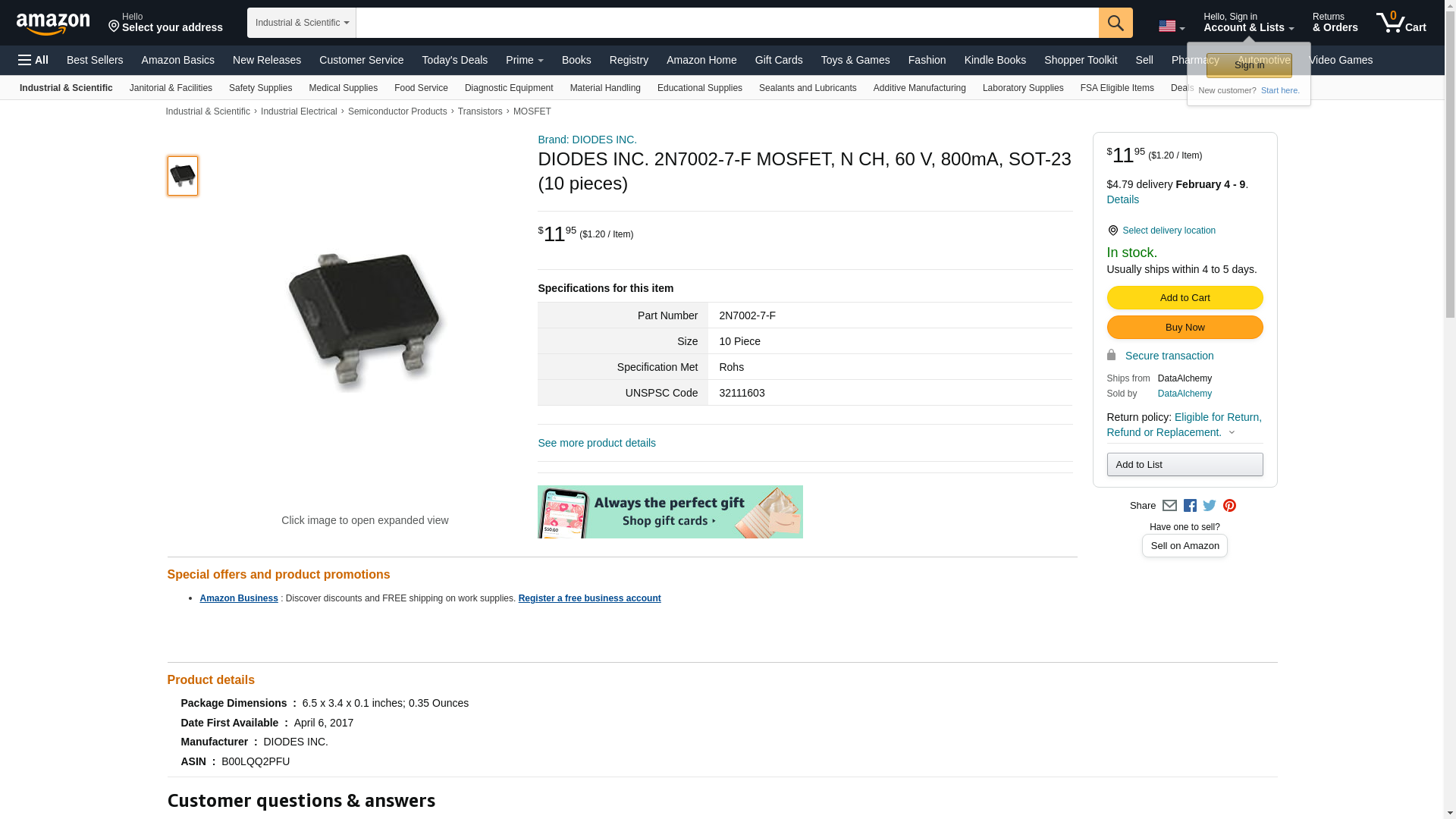Click the Buy Now button
Viewport: 1456px width, 819px height.
coord(1185,328)
